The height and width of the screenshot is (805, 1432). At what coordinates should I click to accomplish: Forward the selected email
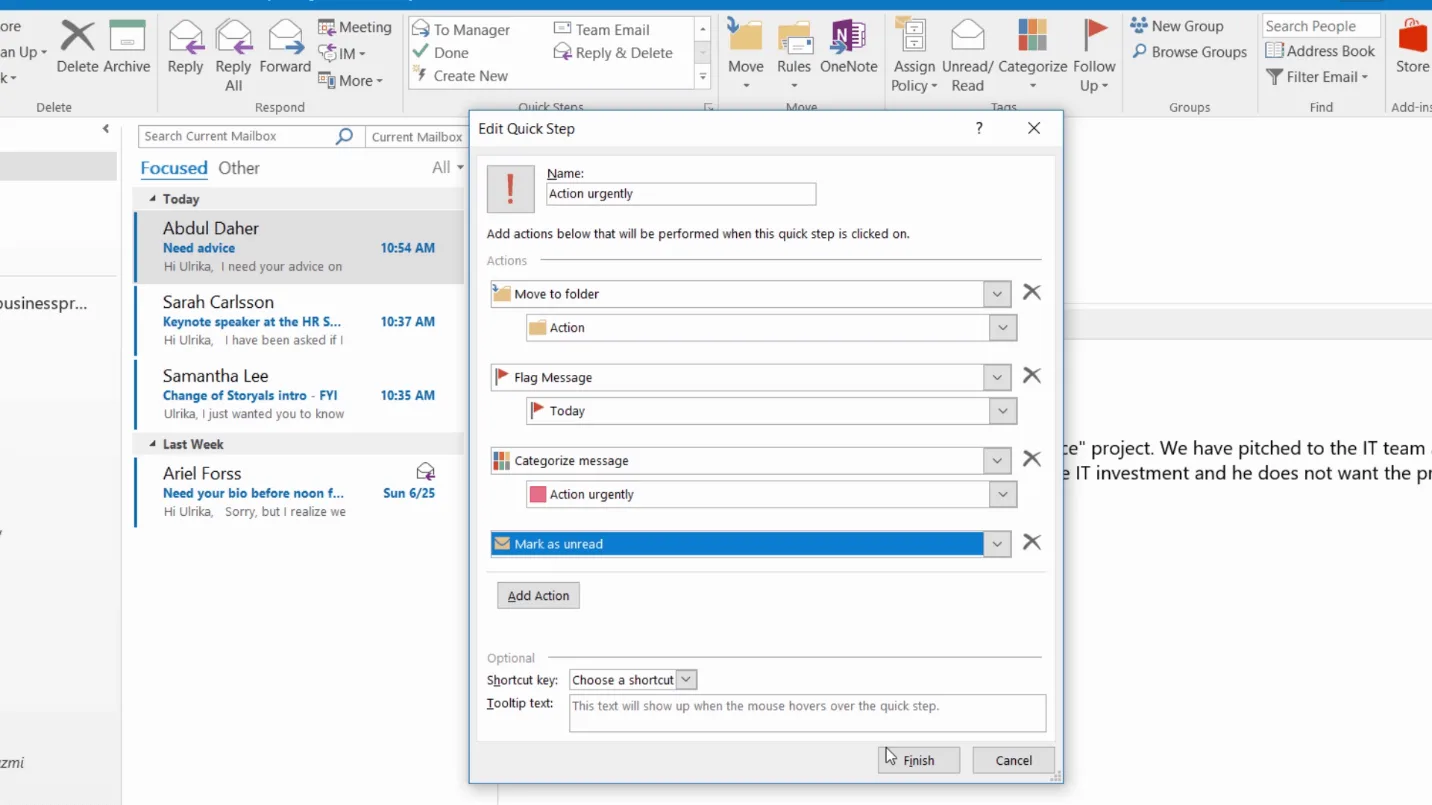point(285,48)
